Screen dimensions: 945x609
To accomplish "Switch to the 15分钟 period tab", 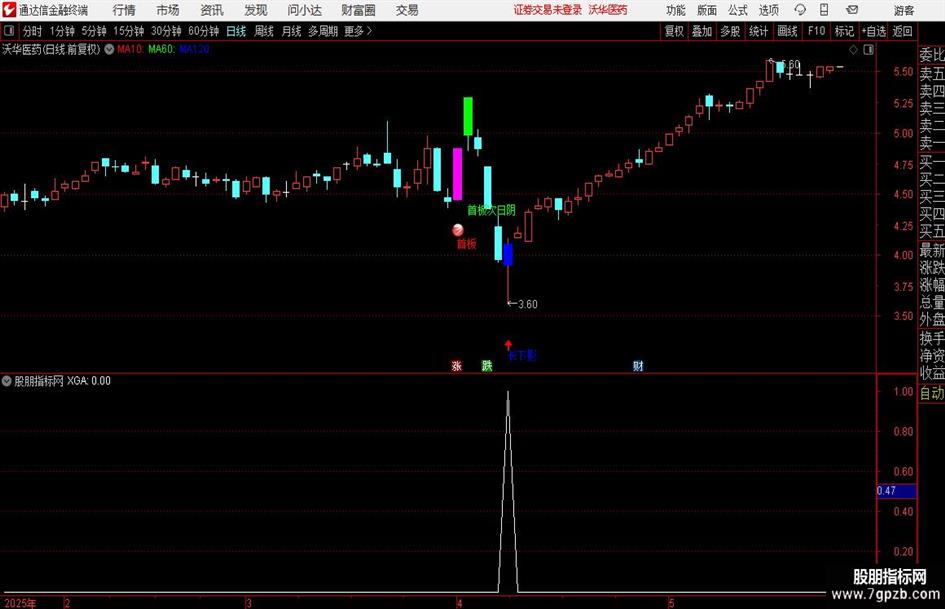I will (129, 31).
